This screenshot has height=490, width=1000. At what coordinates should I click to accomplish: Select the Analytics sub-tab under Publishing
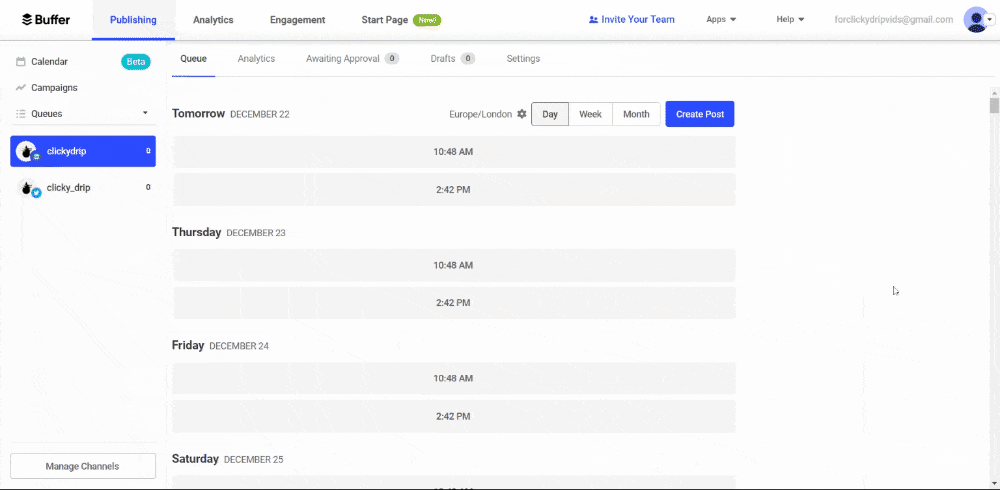[256, 59]
